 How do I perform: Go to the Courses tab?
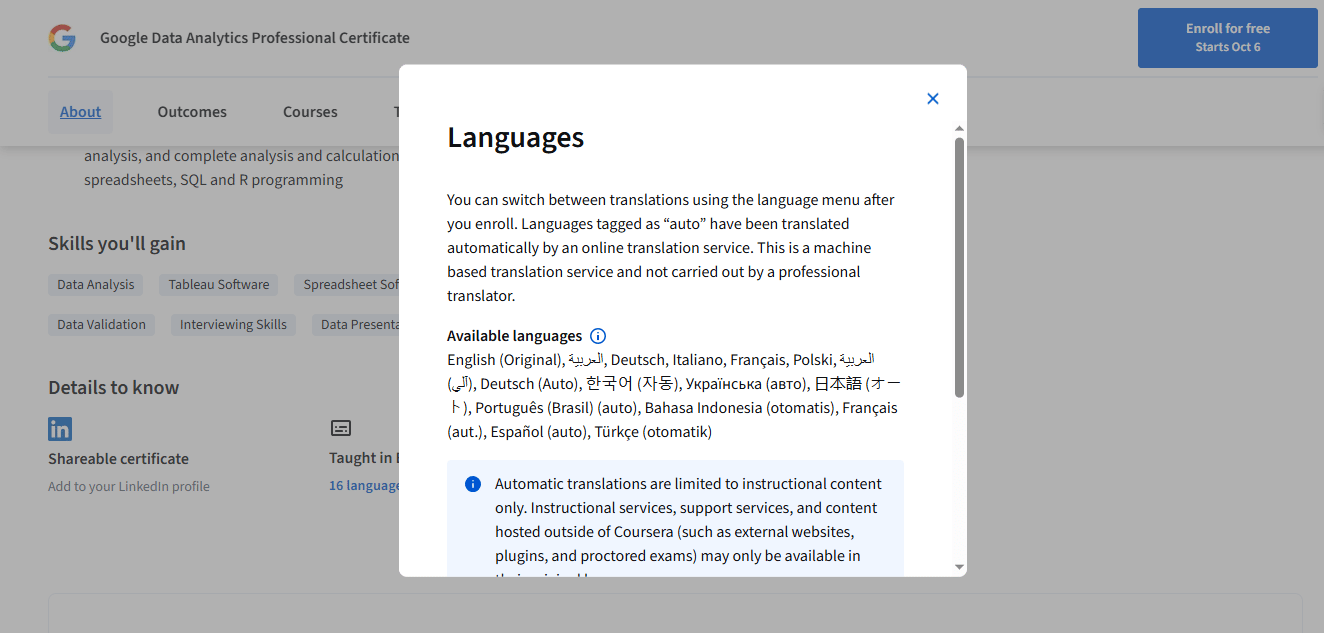click(310, 112)
